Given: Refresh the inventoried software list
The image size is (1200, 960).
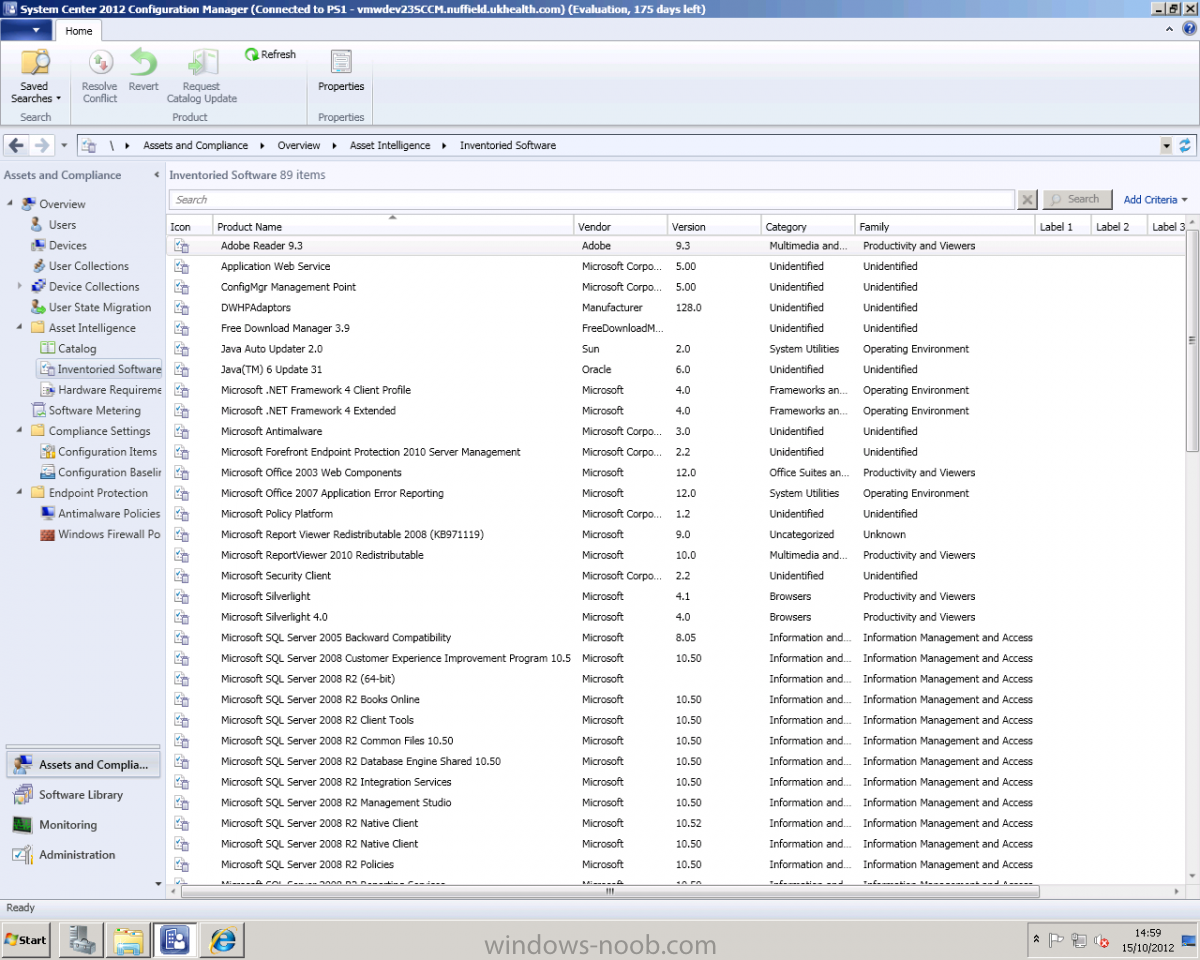Looking at the screenshot, I should tap(271, 54).
